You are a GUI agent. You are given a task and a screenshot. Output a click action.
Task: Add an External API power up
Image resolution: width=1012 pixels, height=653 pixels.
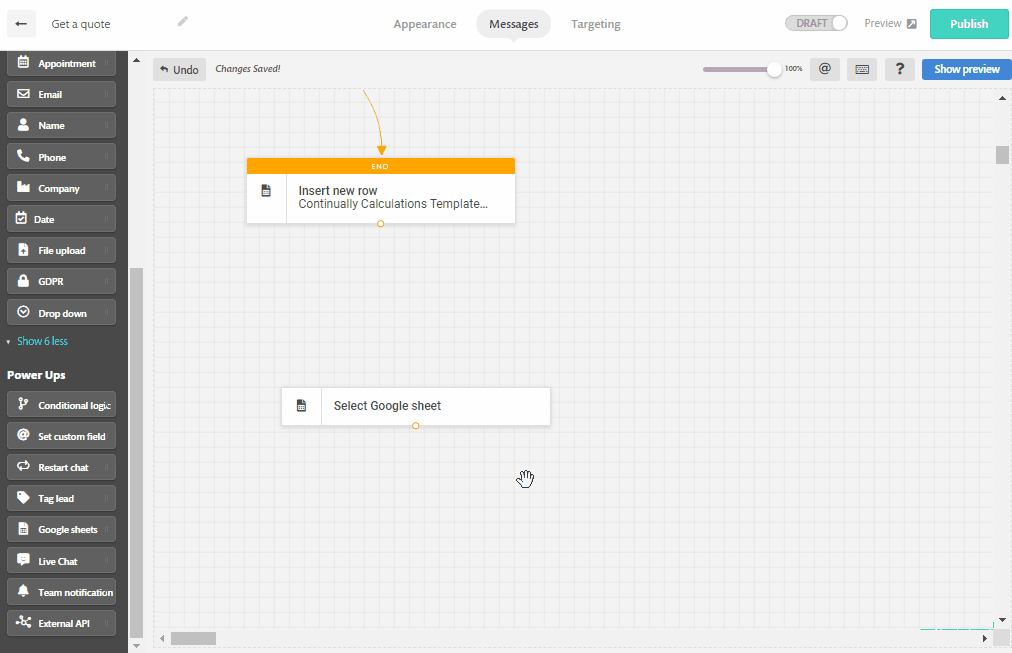61,623
